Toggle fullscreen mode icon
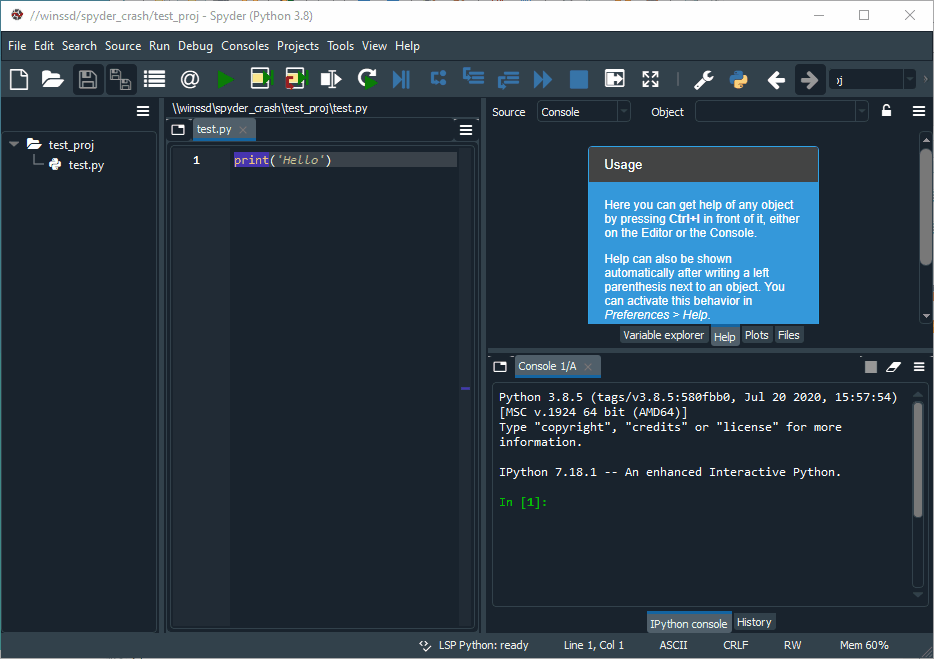This screenshot has width=934, height=659. (x=650, y=79)
